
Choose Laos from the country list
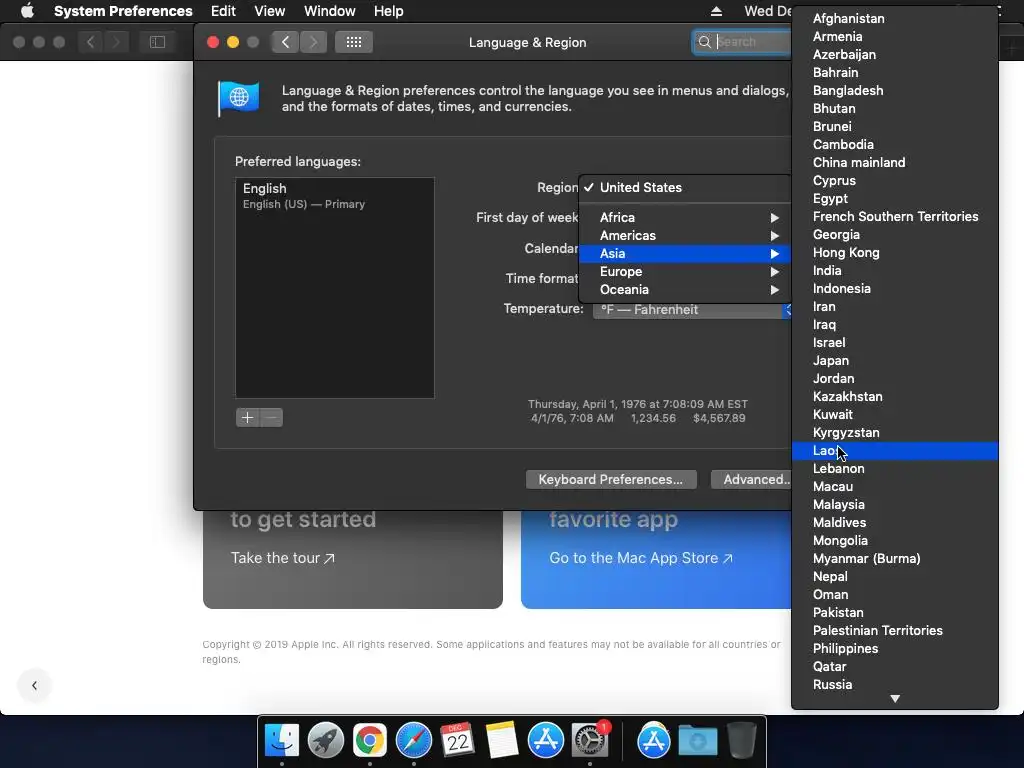895,451
